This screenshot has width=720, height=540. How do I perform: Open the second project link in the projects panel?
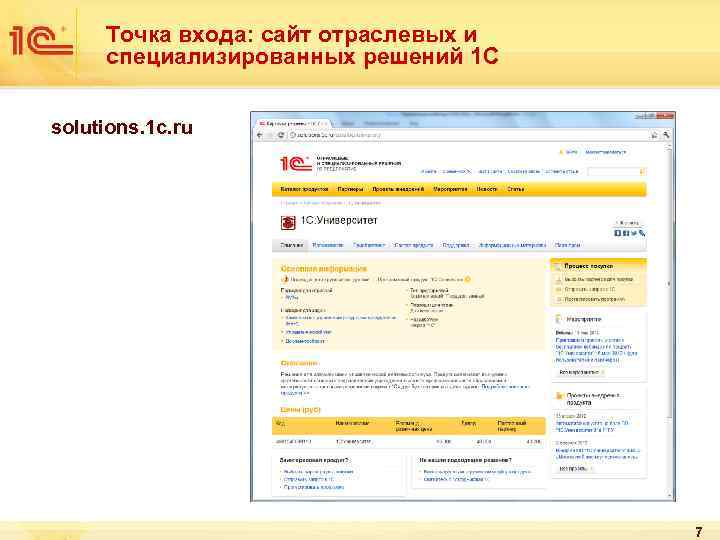(598, 454)
